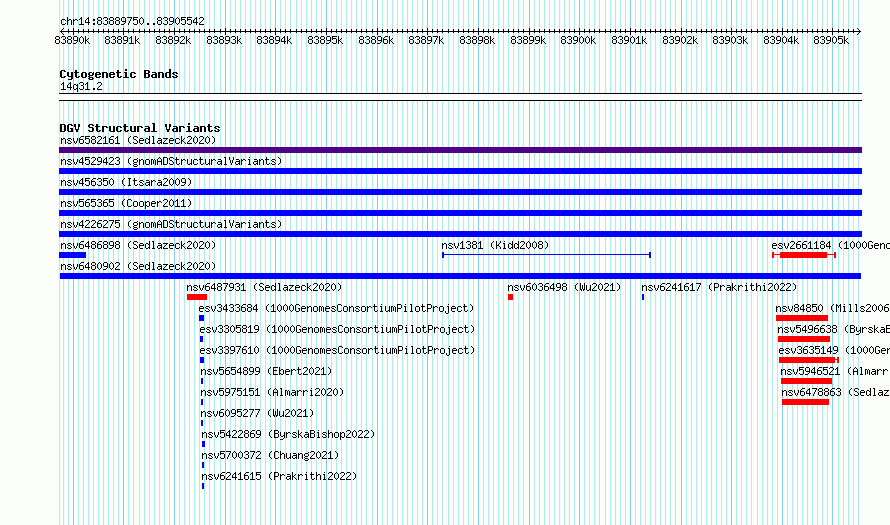Open nsv6241615 (Prakrithi2022) variant label
890x525 pixels.
(x=279, y=476)
